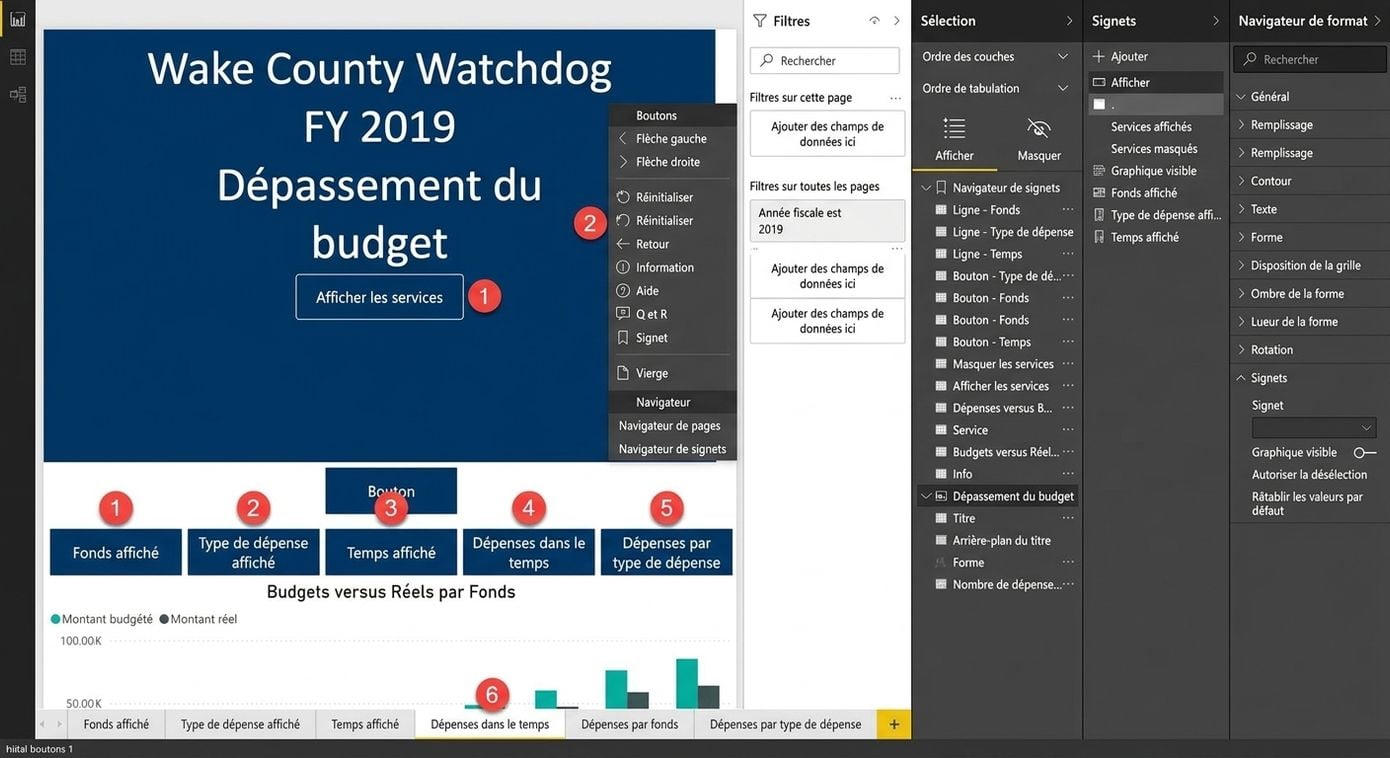Click Autoriser la désélection option

[x=1309, y=475]
